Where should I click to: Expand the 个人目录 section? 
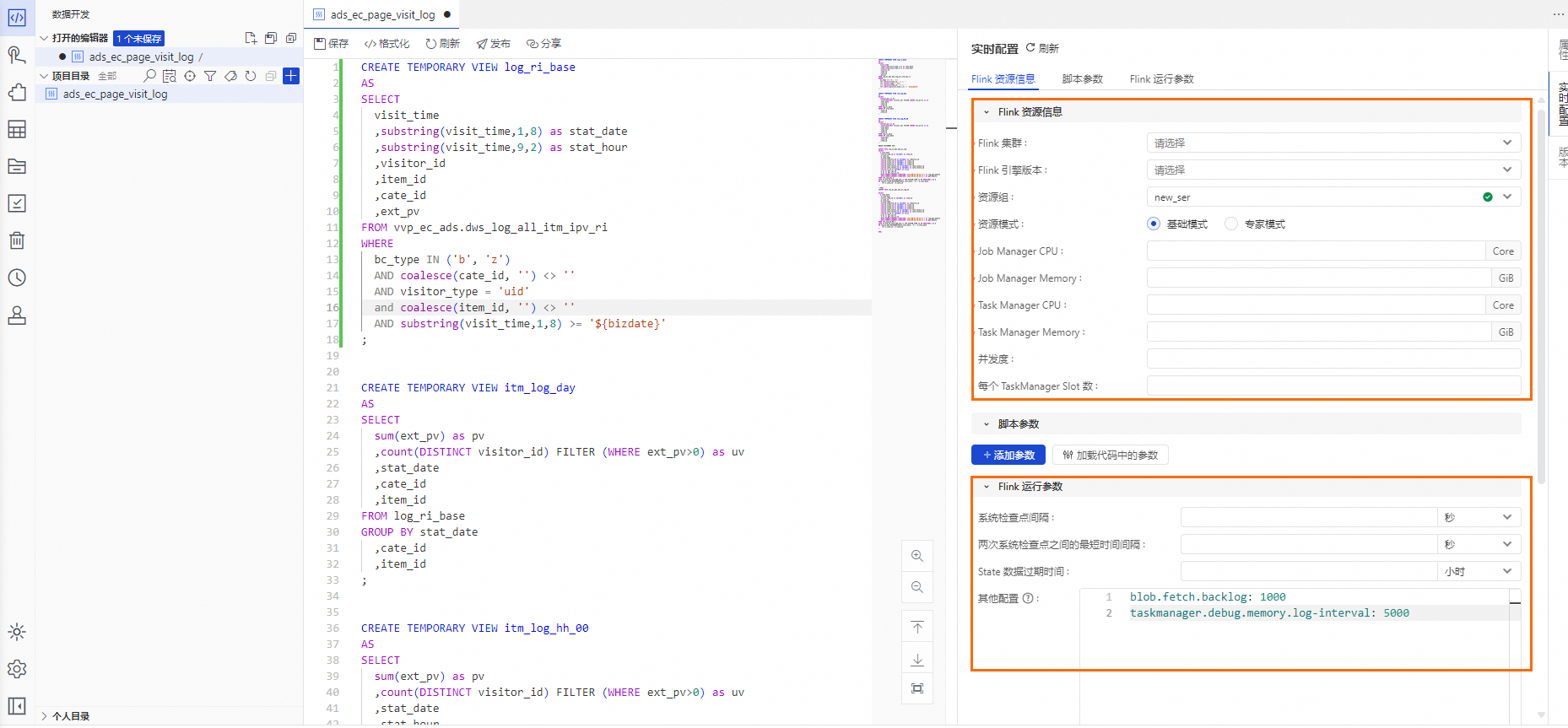click(44, 716)
